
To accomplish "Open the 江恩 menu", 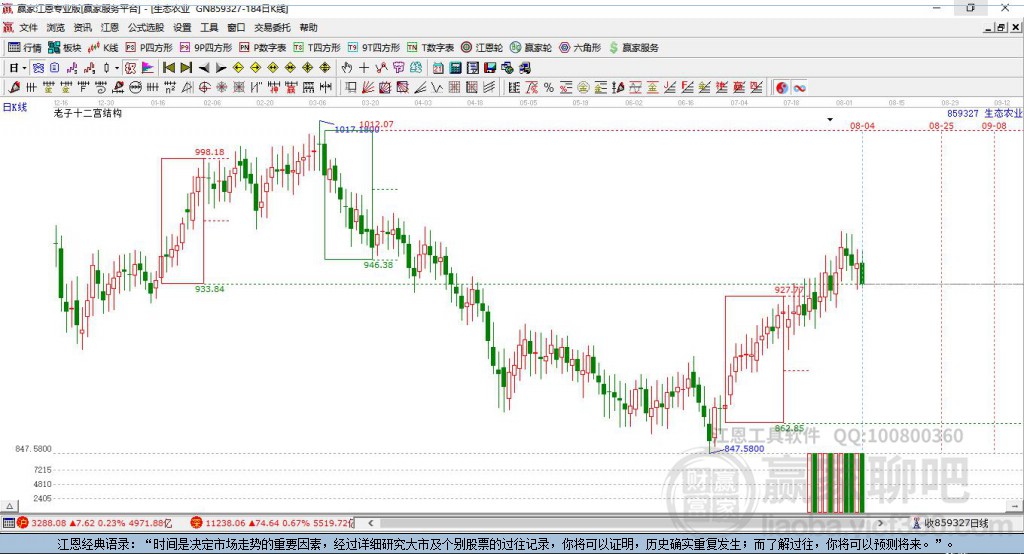I will [110, 27].
